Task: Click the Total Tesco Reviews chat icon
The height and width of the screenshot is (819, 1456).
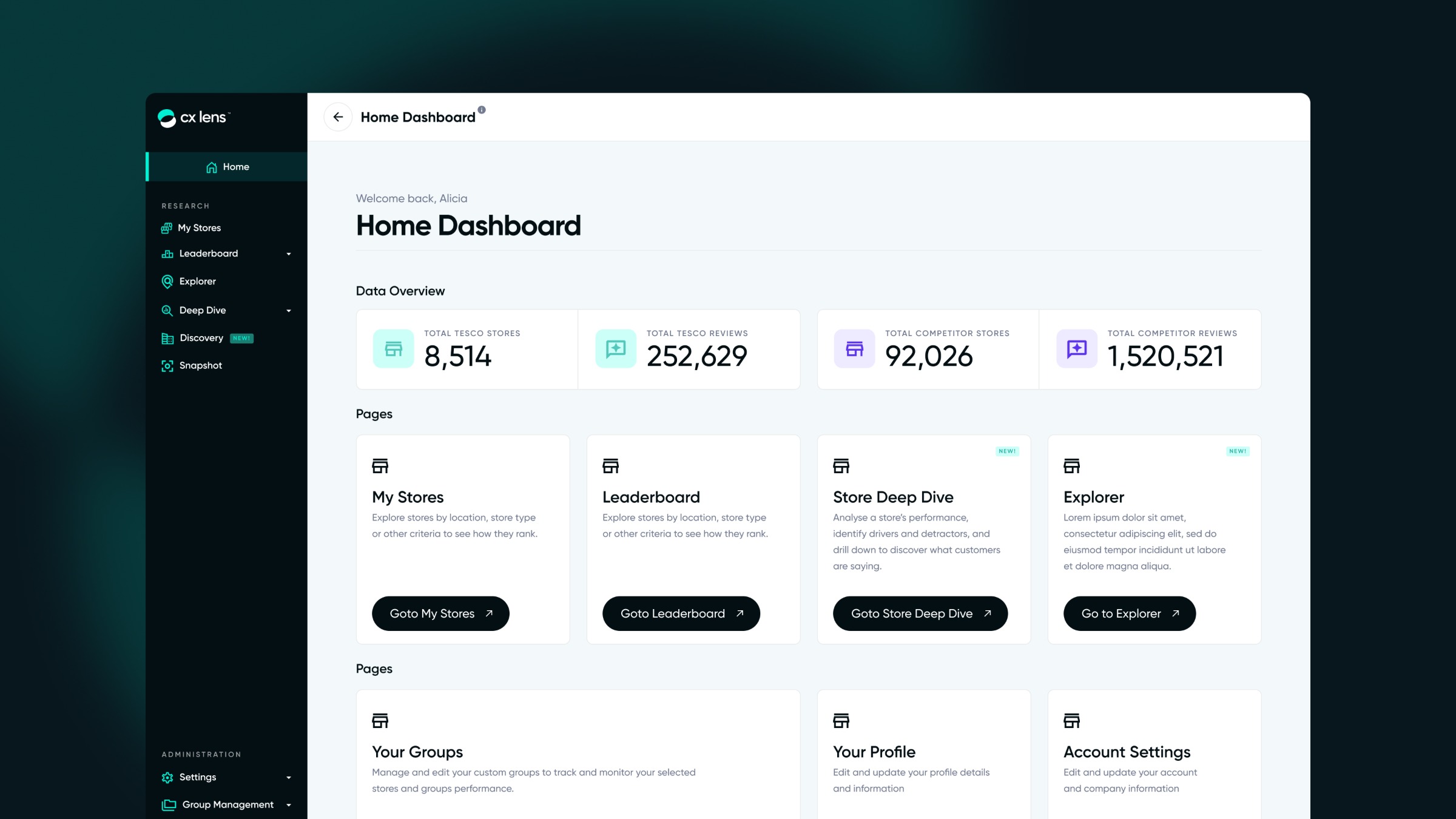Action: (x=616, y=349)
